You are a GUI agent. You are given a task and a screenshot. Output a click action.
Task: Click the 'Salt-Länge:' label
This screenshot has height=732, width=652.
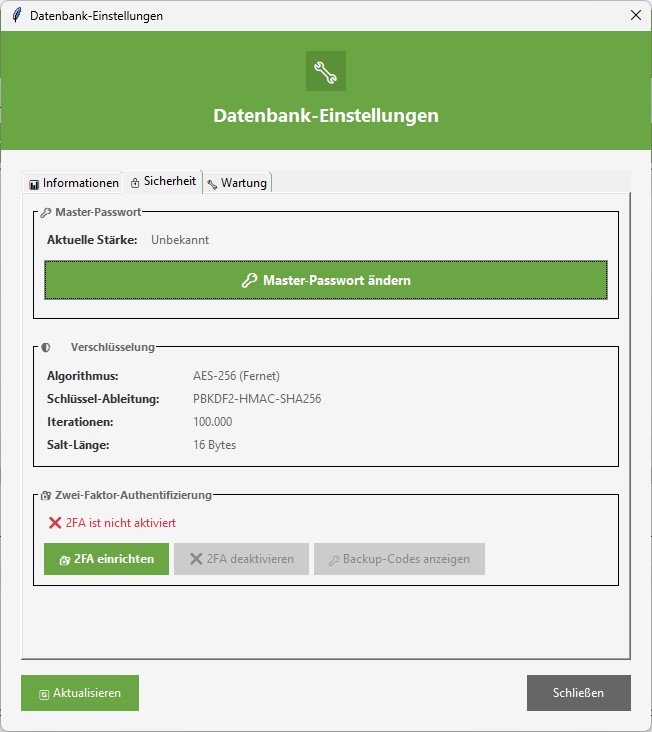coord(78,445)
